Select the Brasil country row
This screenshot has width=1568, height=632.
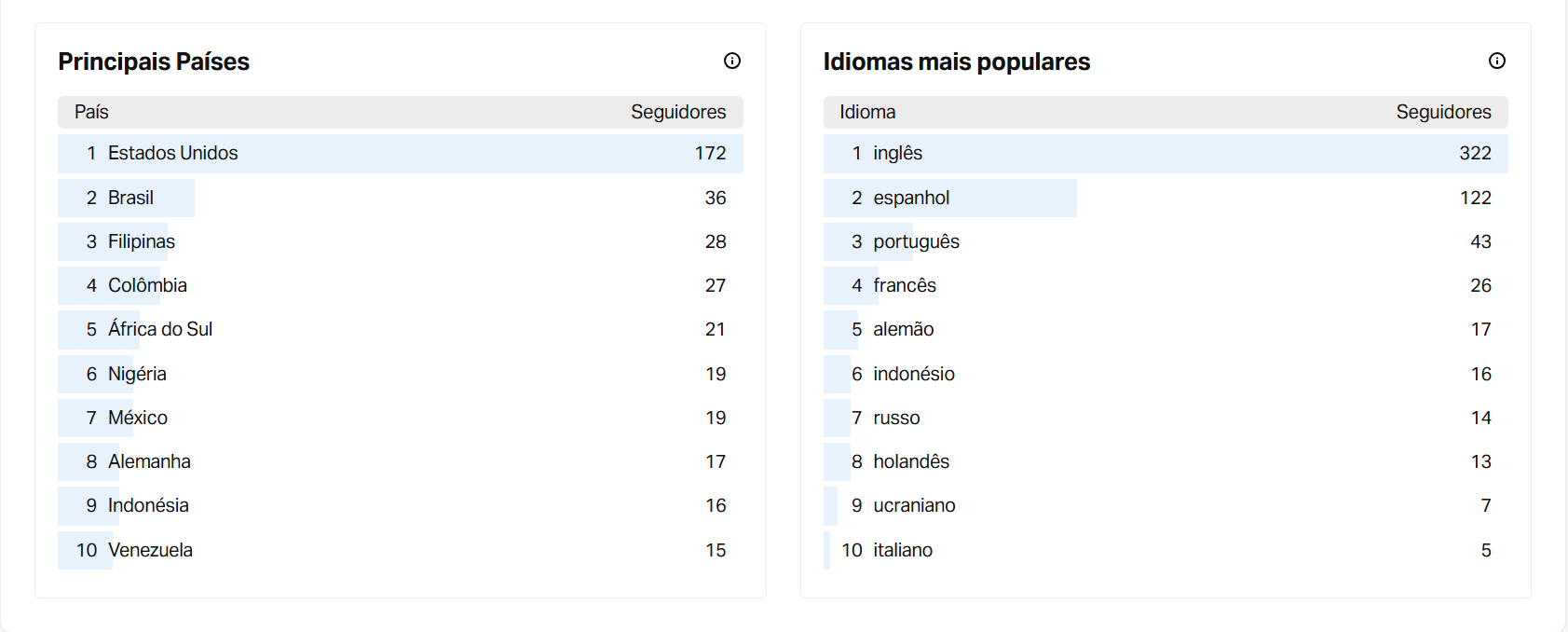coord(401,198)
